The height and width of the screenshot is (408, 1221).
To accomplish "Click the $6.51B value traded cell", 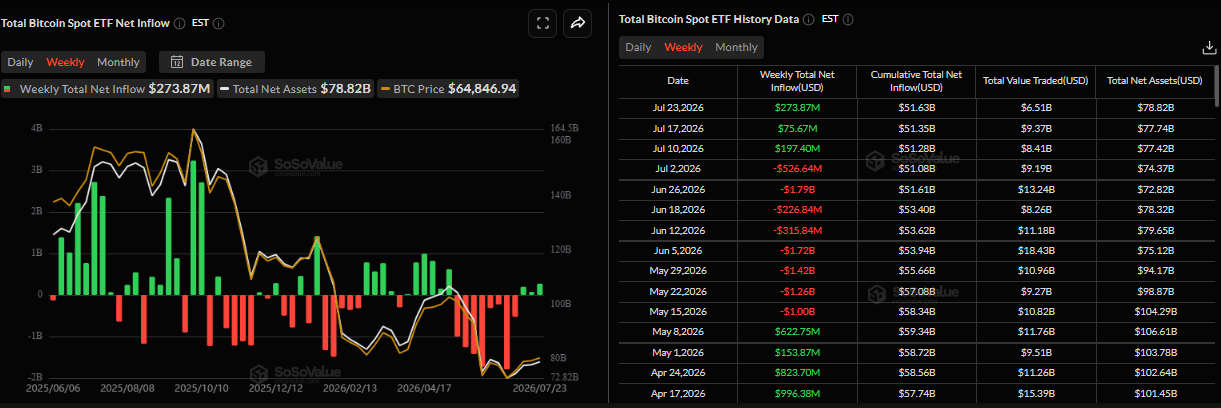I will coord(1036,106).
